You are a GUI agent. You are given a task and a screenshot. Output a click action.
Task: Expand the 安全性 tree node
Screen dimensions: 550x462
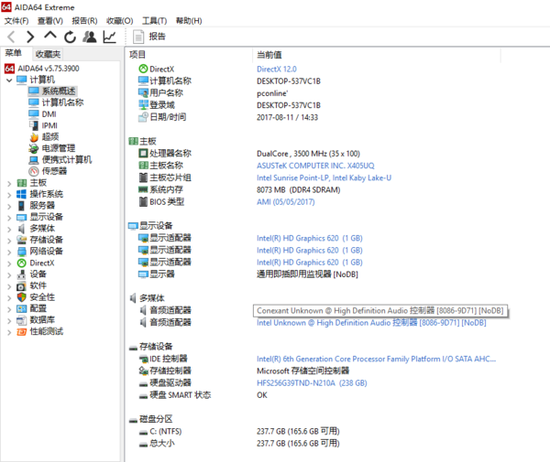[9, 298]
